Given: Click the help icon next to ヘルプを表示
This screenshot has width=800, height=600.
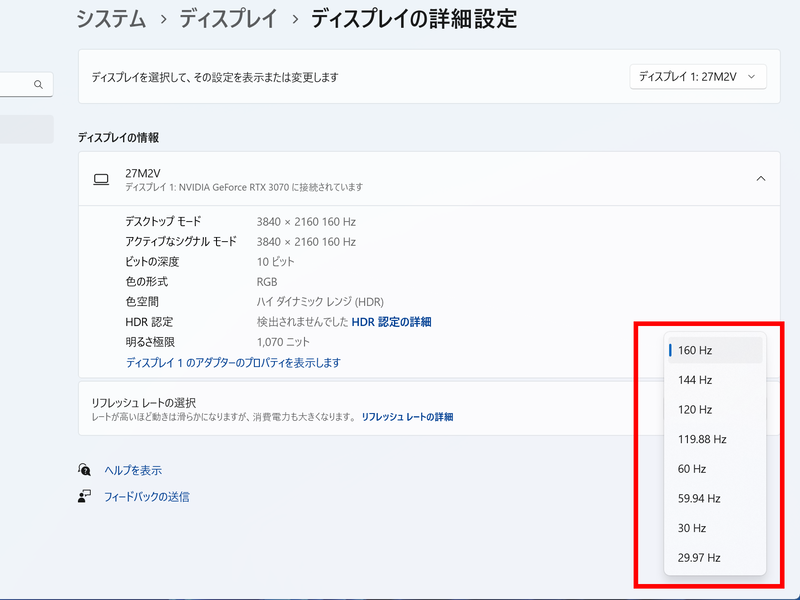Looking at the screenshot, I should [x=85, y=469].
